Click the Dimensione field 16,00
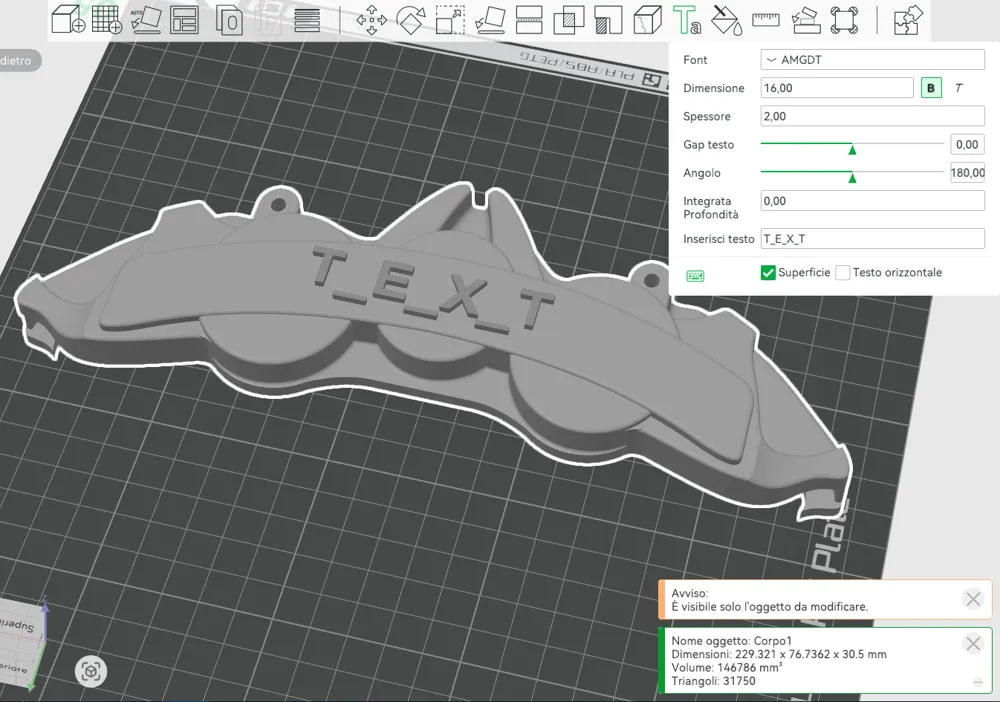The width and height of the screenshot is (1000, 702). point(837,88)
